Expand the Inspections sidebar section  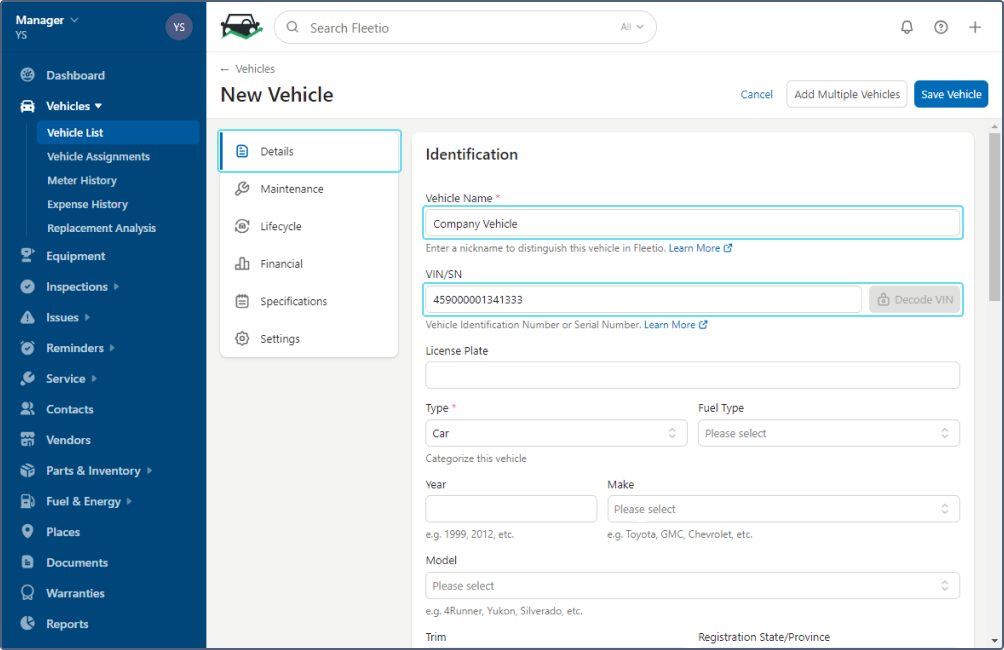76,287
